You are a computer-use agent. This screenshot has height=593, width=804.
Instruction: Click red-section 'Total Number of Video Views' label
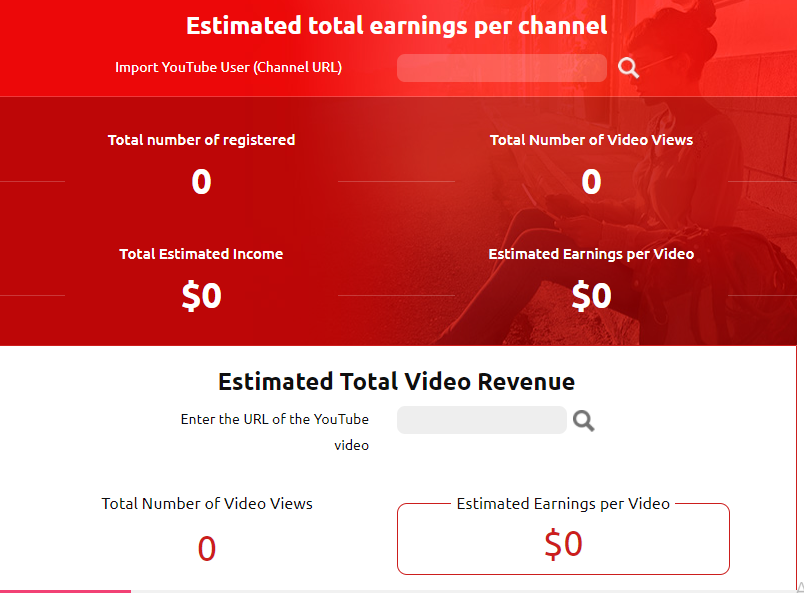point(591,140)
